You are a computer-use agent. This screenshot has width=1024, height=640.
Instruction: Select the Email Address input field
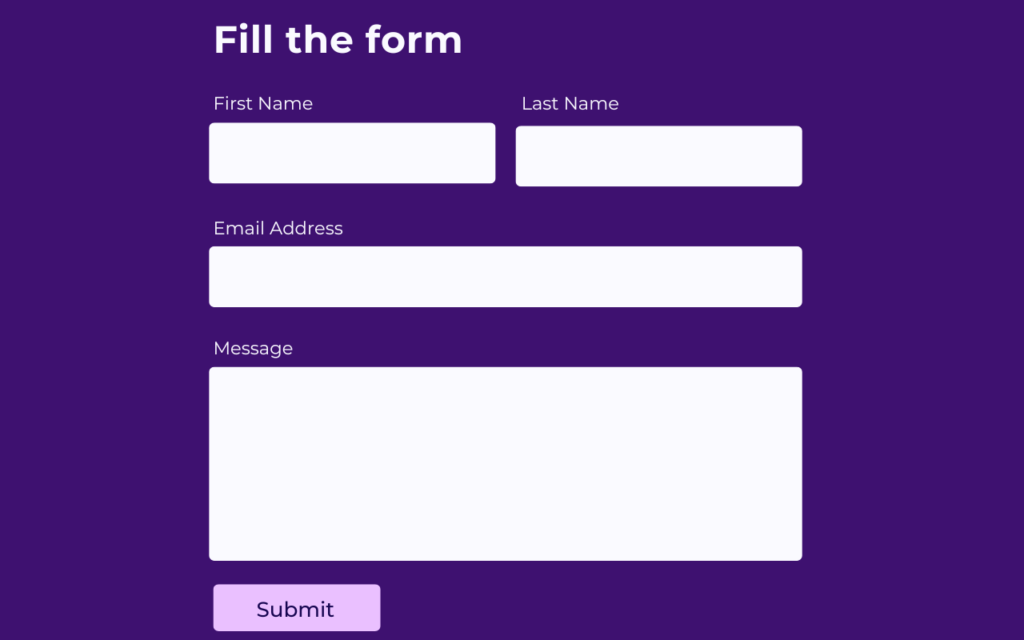point(505,277)
